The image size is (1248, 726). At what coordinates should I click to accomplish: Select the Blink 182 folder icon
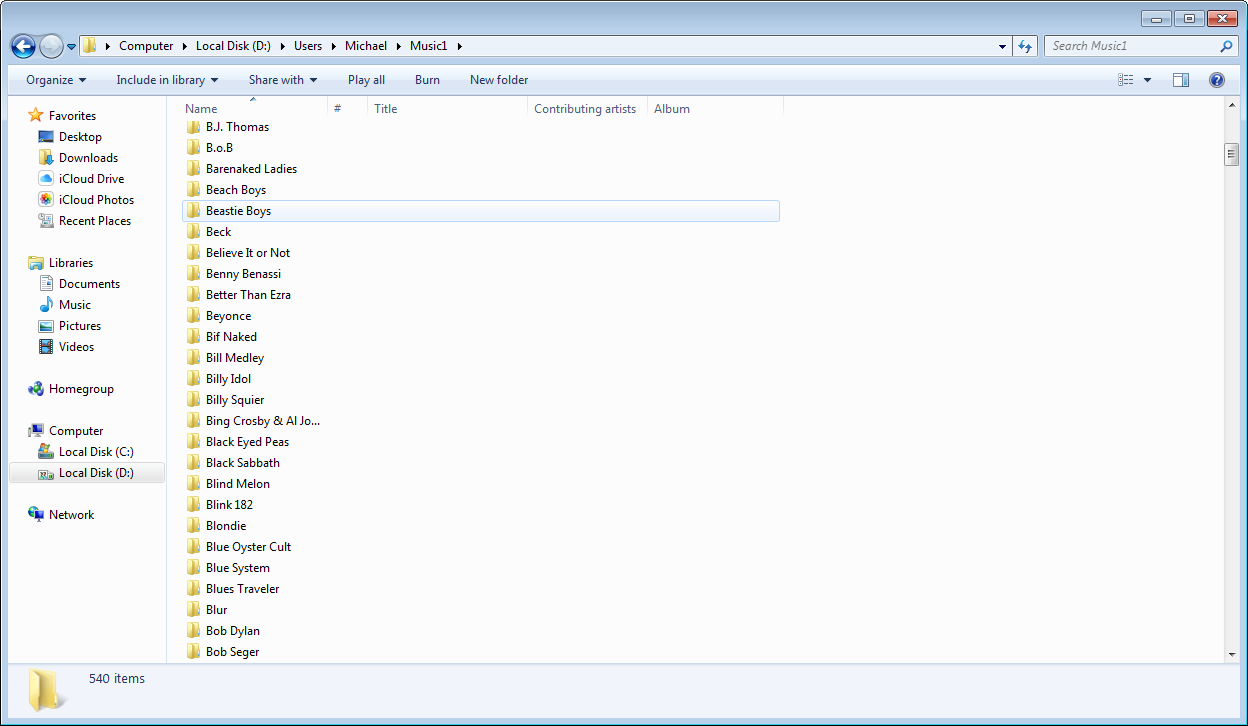(x=194, y=505)
